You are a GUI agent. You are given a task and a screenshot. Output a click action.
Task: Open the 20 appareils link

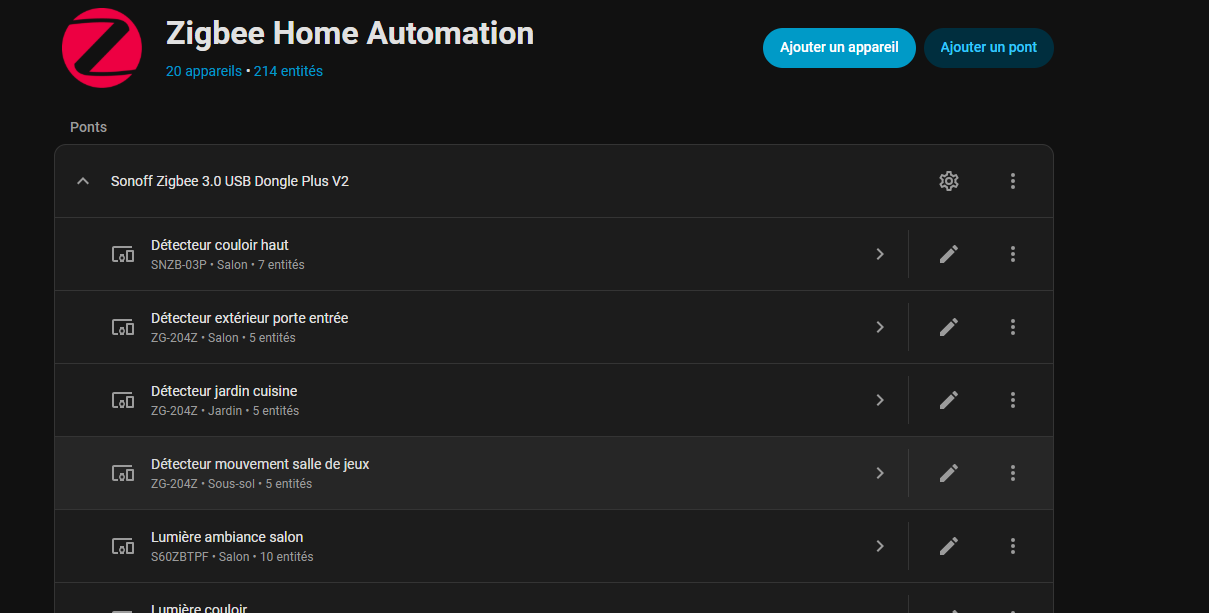pos(204,71)
